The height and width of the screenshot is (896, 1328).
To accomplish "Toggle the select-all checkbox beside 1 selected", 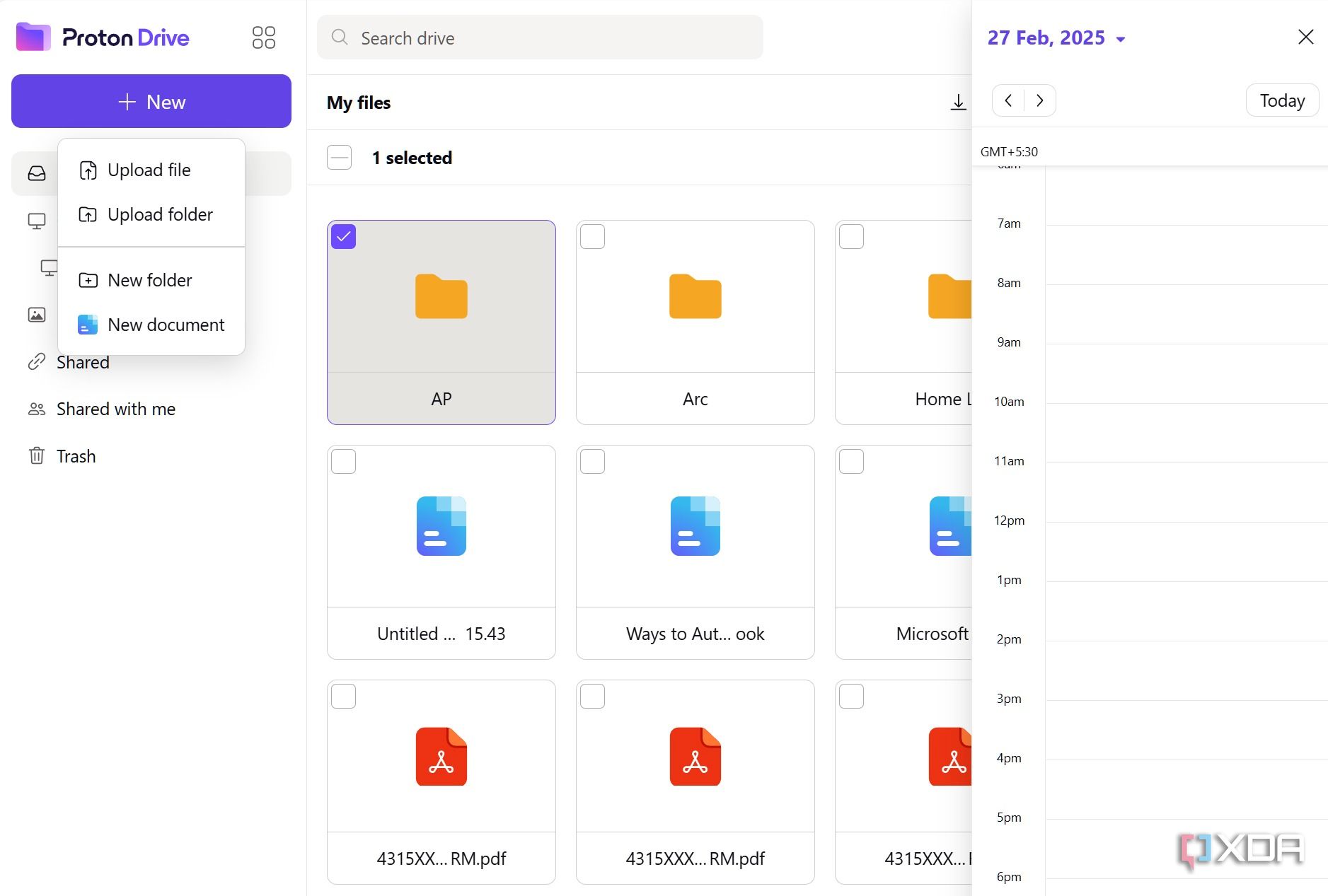I will click(x=340, y=158).
